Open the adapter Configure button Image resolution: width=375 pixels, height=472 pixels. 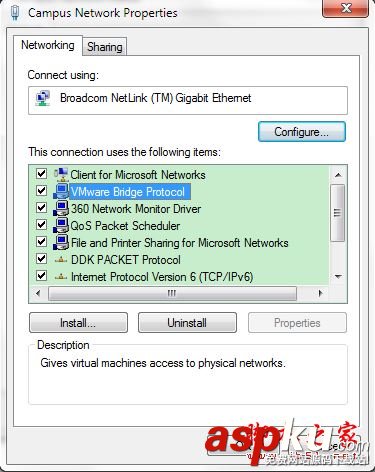click(x=302, y=132)
